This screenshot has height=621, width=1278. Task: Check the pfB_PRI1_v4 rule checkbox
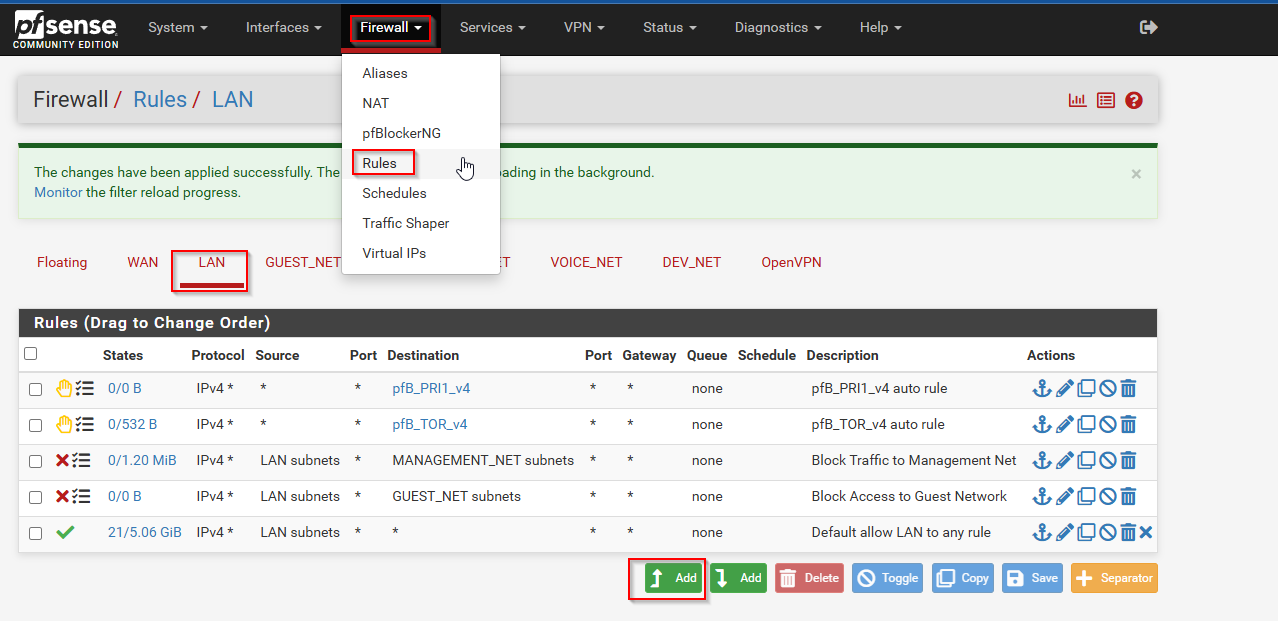[35, 389]
